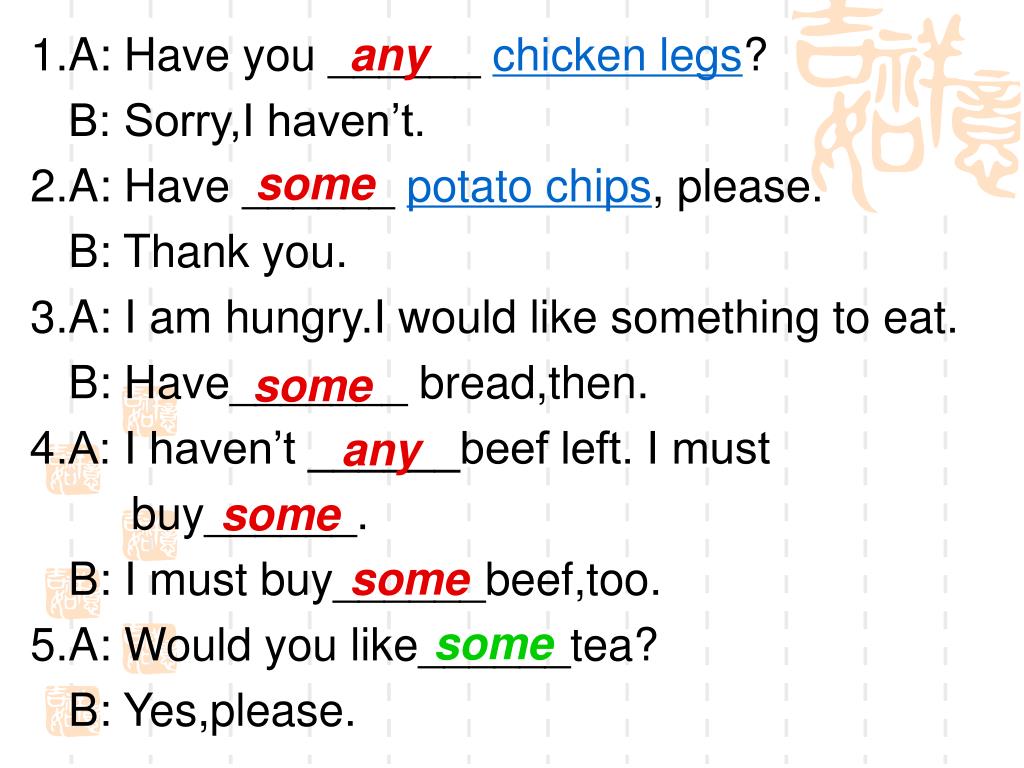Screen dimensions: 1024x768
Task: Select the 'some' answer before bread
Action: [314, 387]
